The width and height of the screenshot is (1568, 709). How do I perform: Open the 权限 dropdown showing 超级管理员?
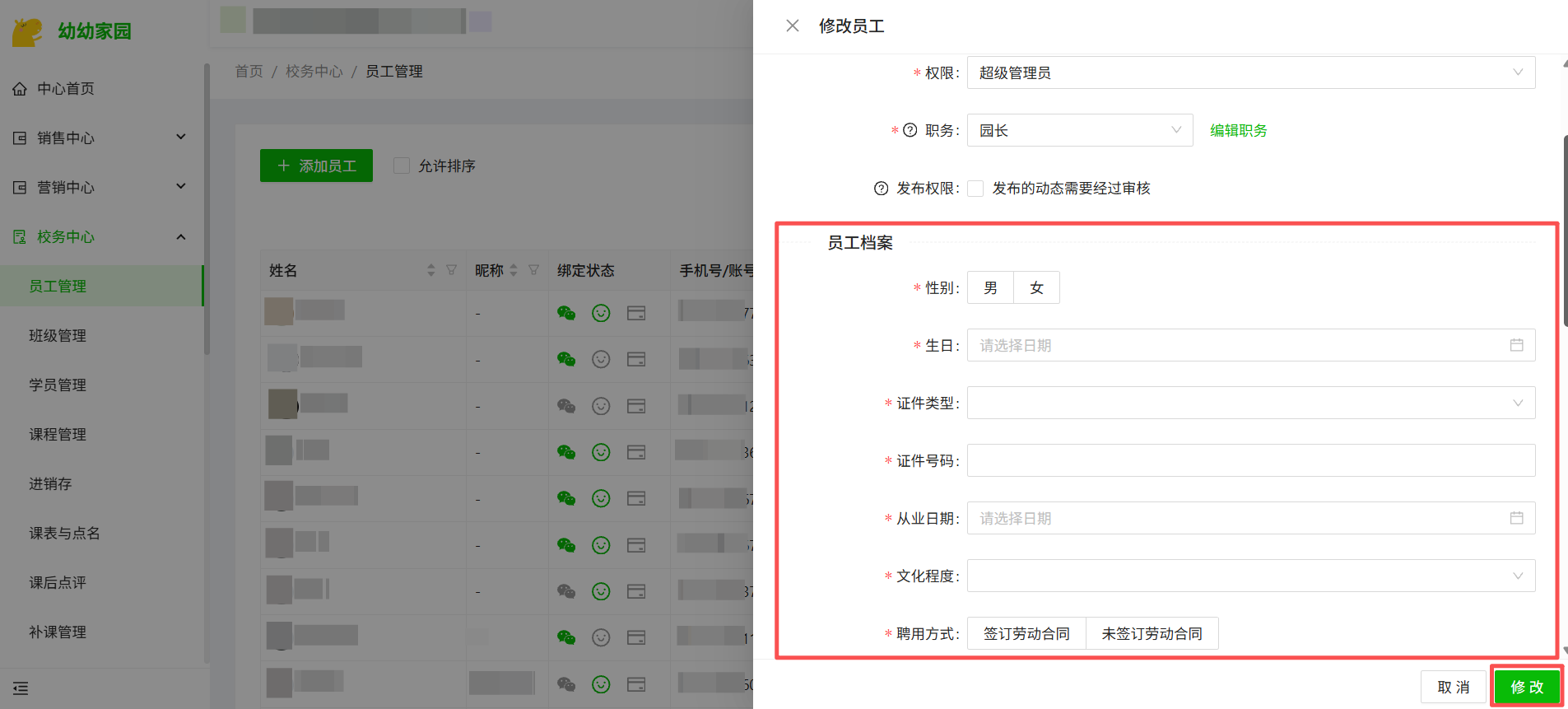click(x=1250, y=72)
